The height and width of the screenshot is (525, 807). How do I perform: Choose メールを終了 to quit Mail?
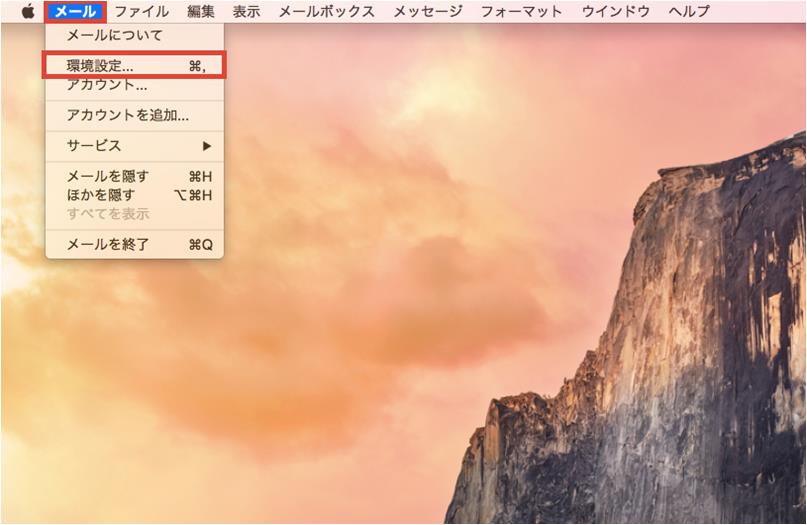[x=134, y=244]
